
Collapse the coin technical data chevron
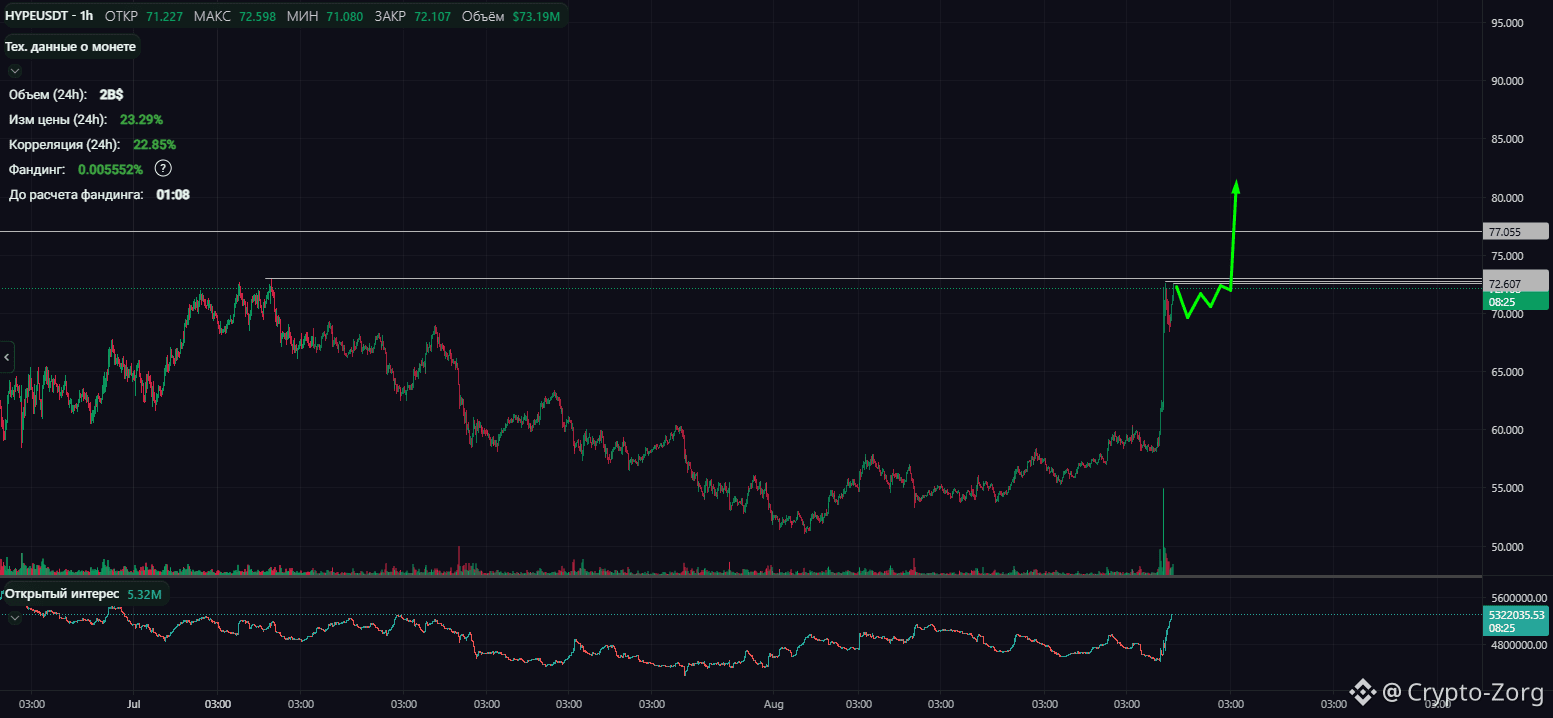click(14, 70)
